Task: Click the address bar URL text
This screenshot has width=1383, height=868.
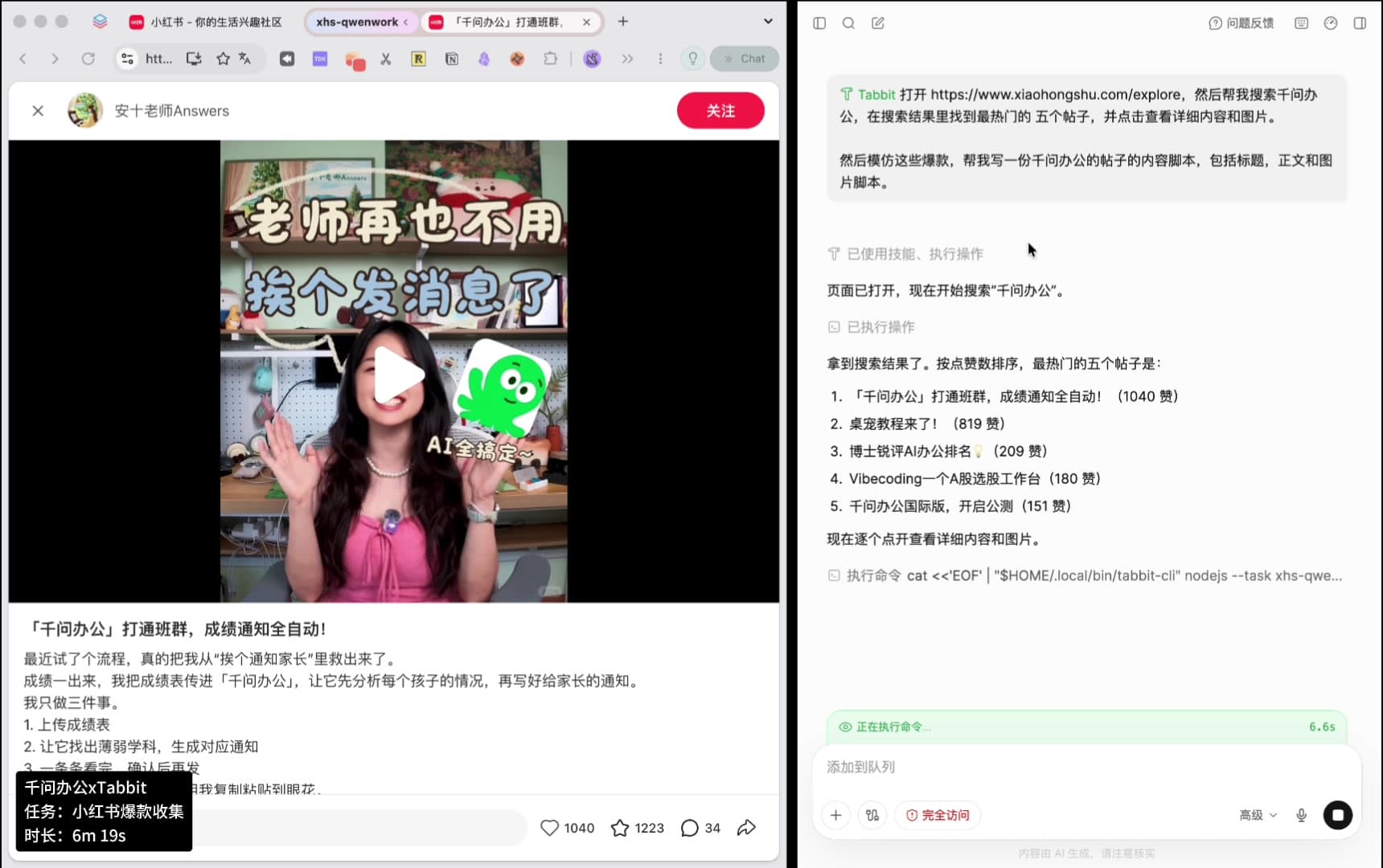Action: coord(158,59)
